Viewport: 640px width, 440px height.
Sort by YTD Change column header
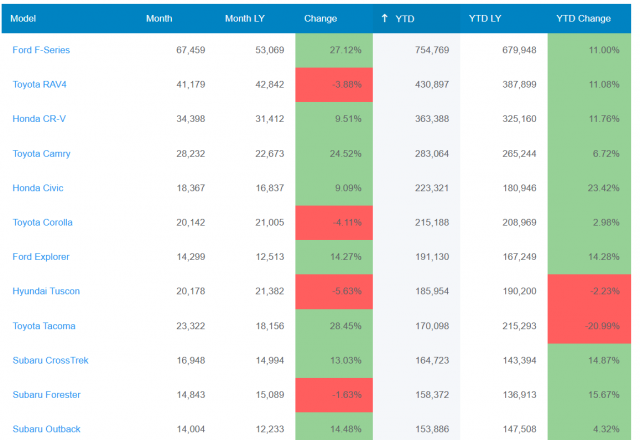coord(583,18)
